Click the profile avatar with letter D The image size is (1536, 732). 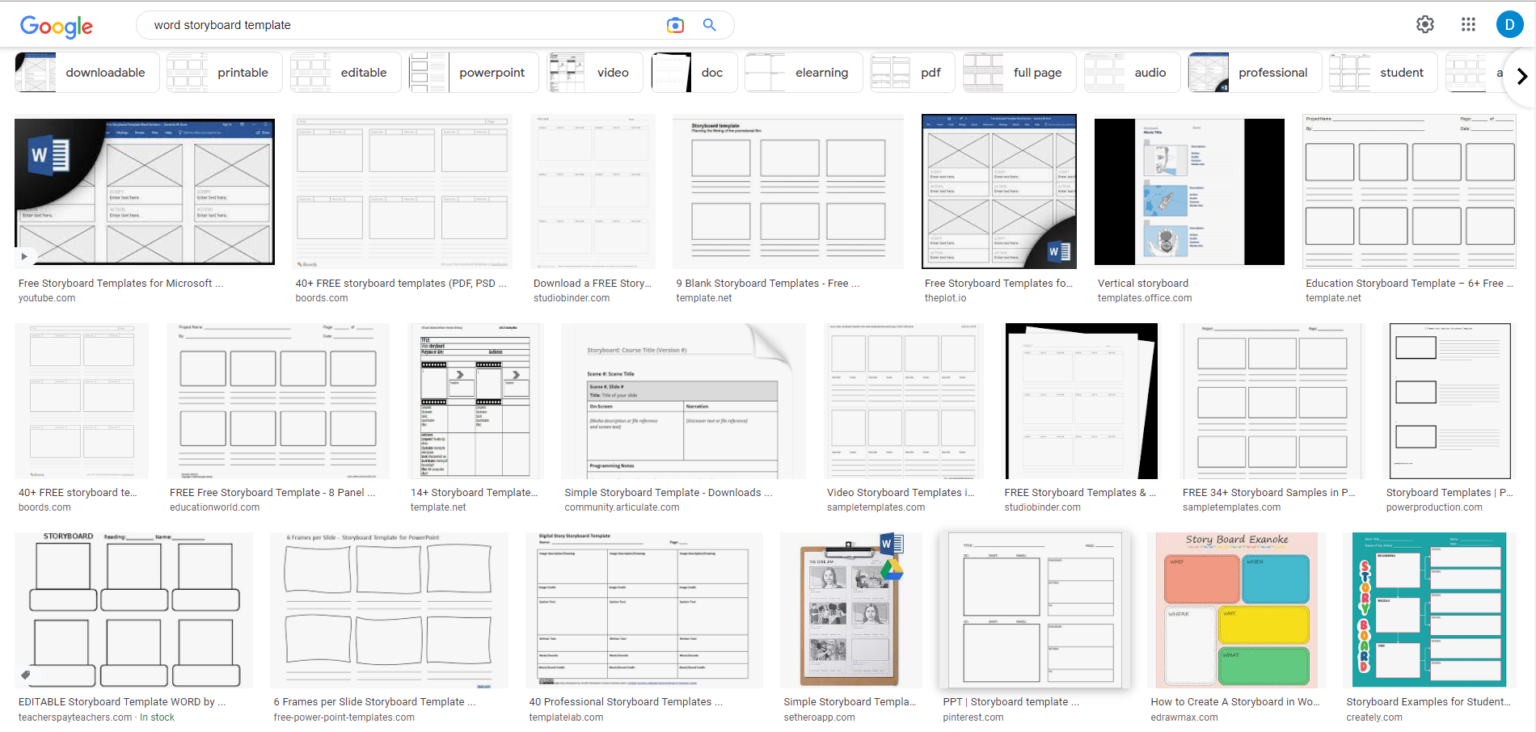[1510, 23]
